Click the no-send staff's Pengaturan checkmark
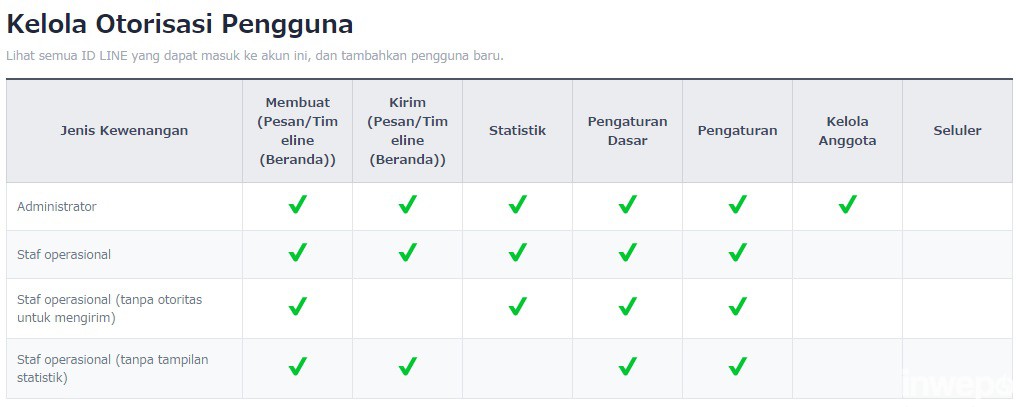 737,307
